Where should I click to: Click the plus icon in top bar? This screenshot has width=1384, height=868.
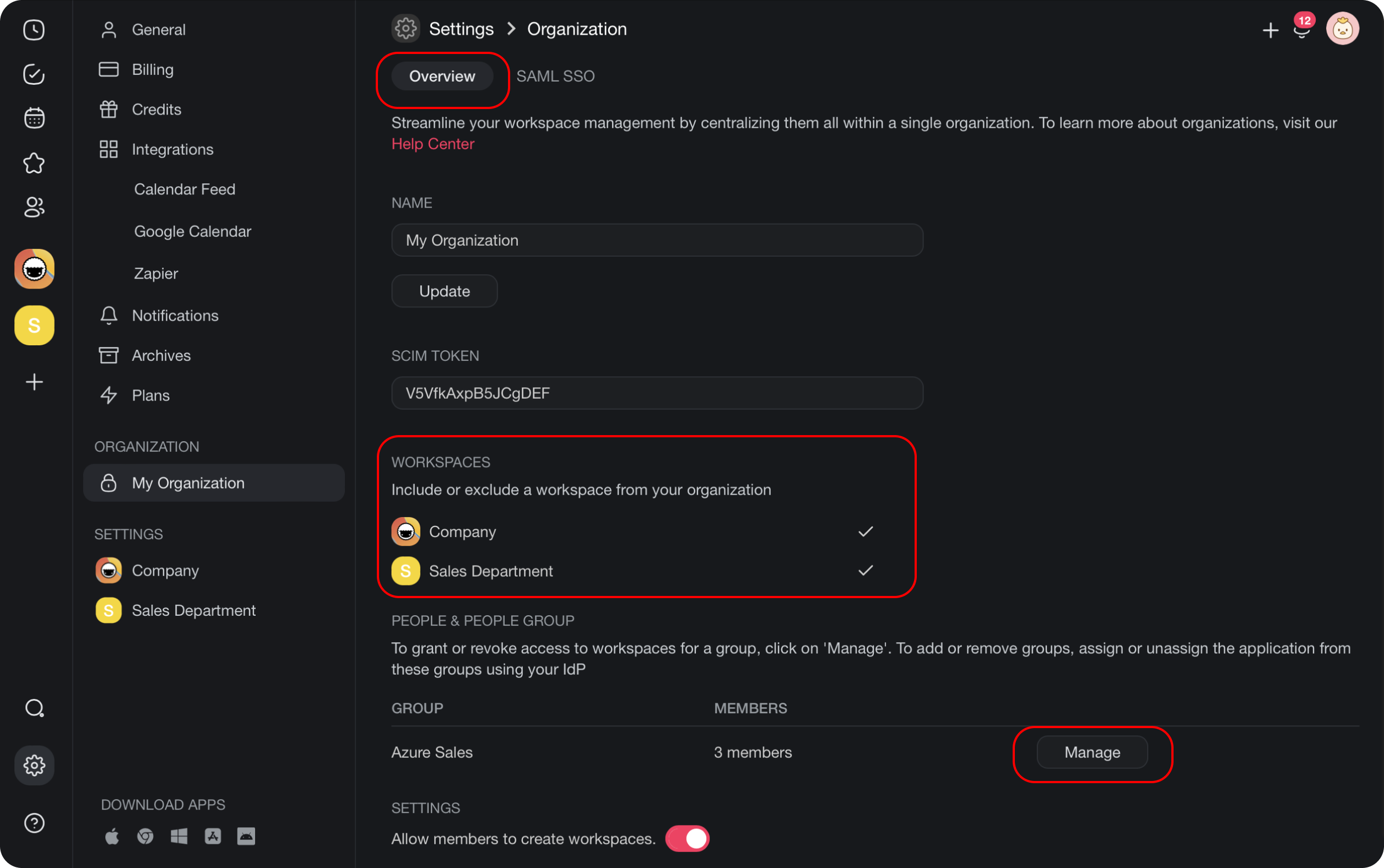click(1271, 30)
